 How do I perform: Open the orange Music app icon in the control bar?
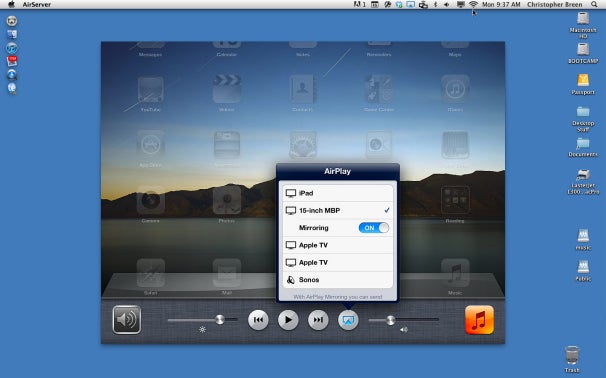479,320
